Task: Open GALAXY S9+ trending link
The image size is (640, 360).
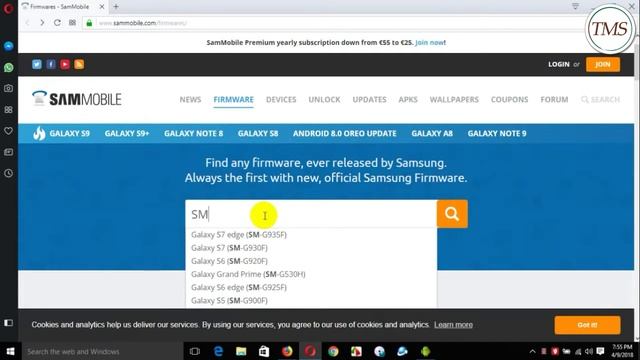Action: [127, 133]
